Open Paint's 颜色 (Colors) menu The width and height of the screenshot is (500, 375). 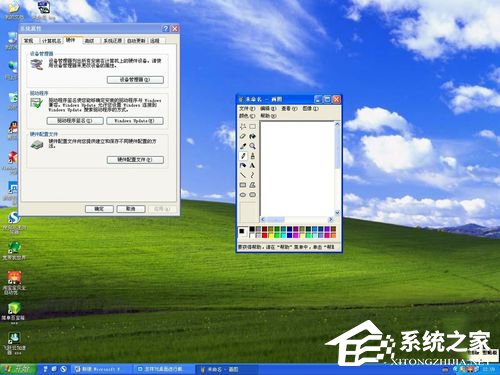pos(247,116)
